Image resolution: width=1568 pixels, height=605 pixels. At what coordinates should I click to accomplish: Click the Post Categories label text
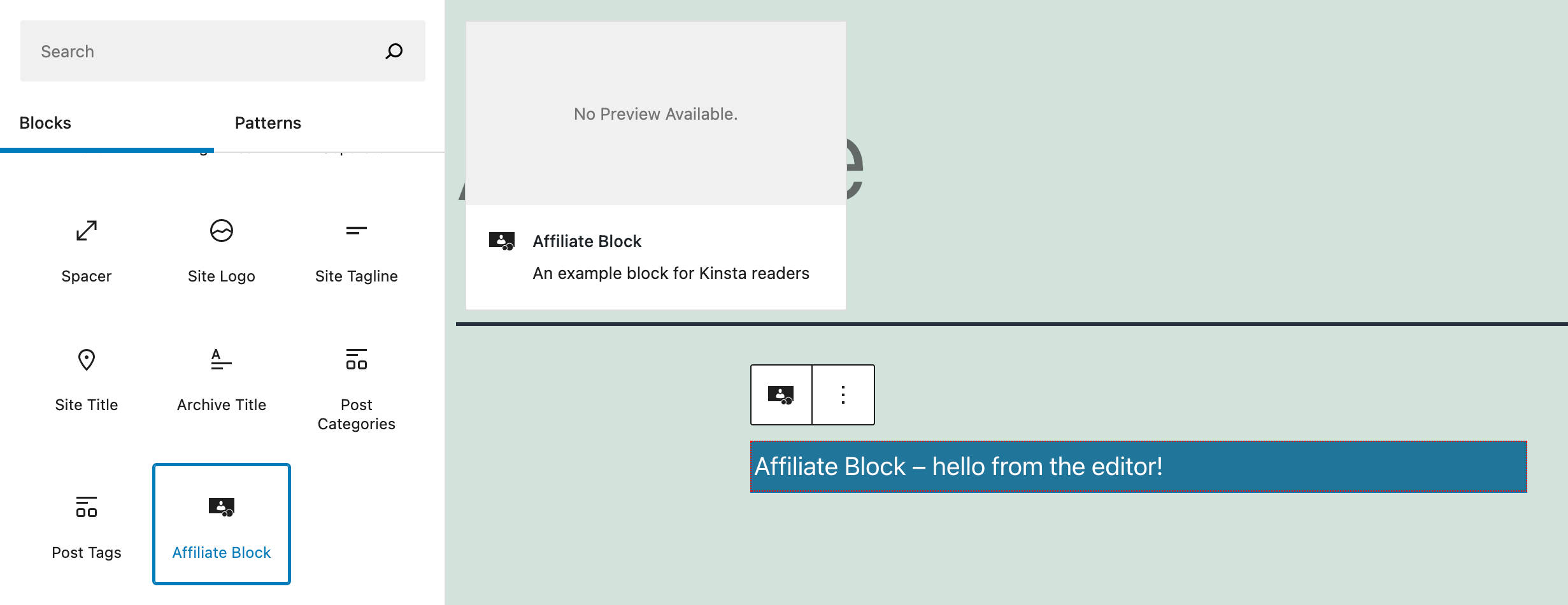[x=356, y=415]
